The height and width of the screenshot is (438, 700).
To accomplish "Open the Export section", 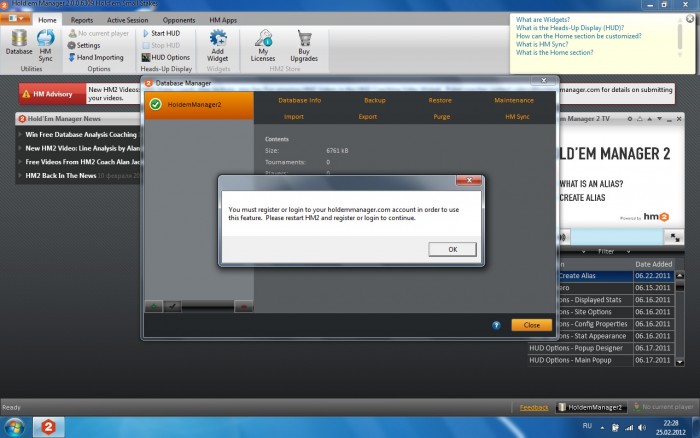I will click(x=367, y=117).
